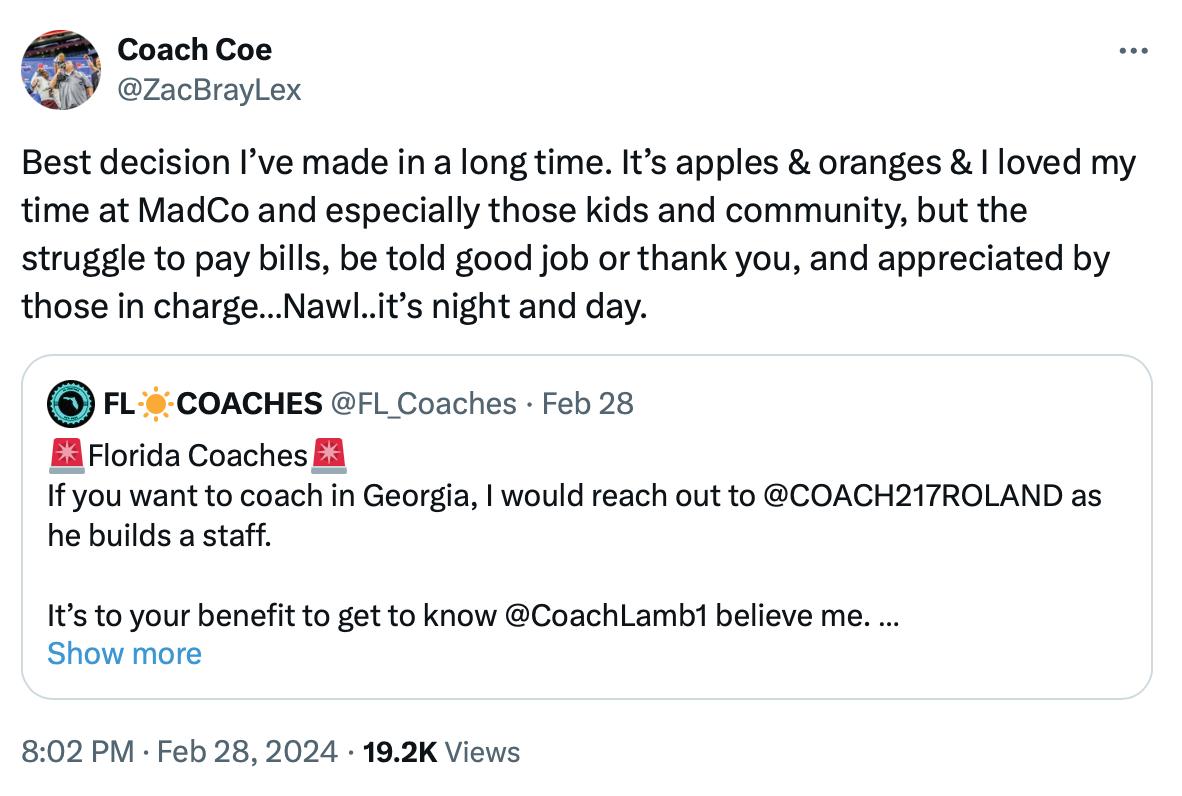Open the @ZacBrayLex handle link
This screenshot has width=1182, height=796.
tap(209, 90)
